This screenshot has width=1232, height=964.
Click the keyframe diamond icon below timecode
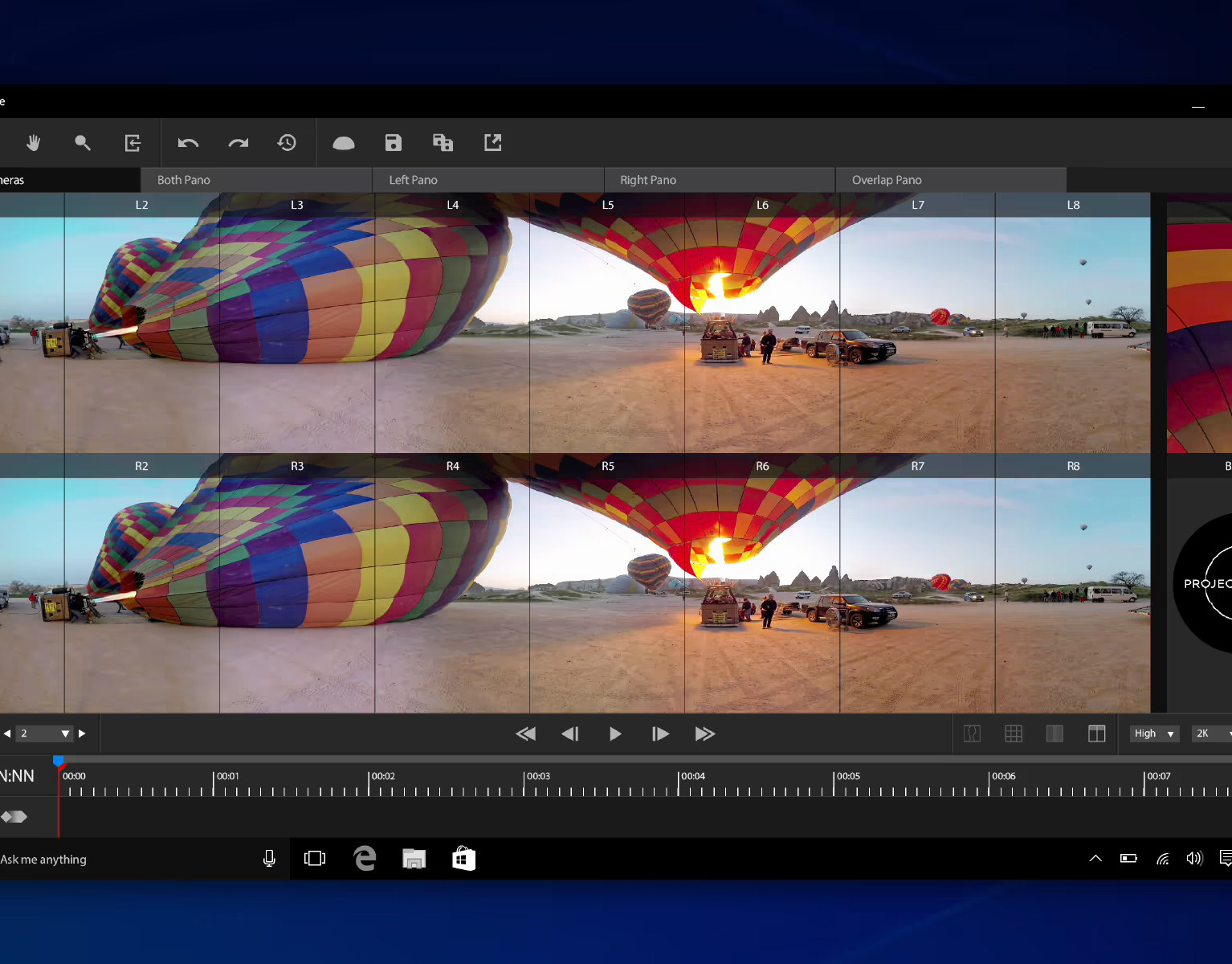[14, 816]
